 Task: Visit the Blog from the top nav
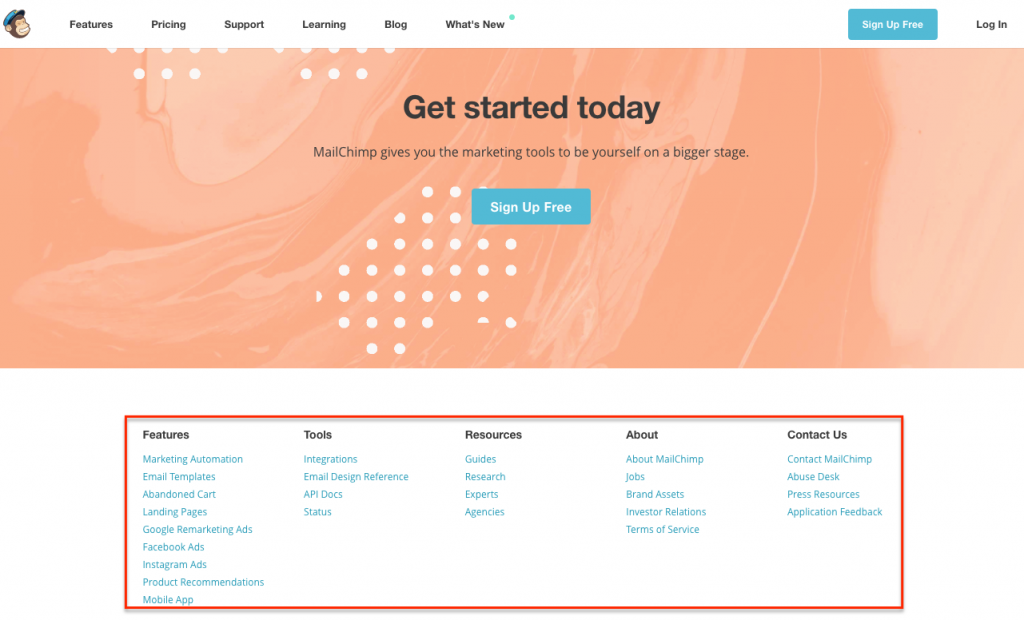395,24
